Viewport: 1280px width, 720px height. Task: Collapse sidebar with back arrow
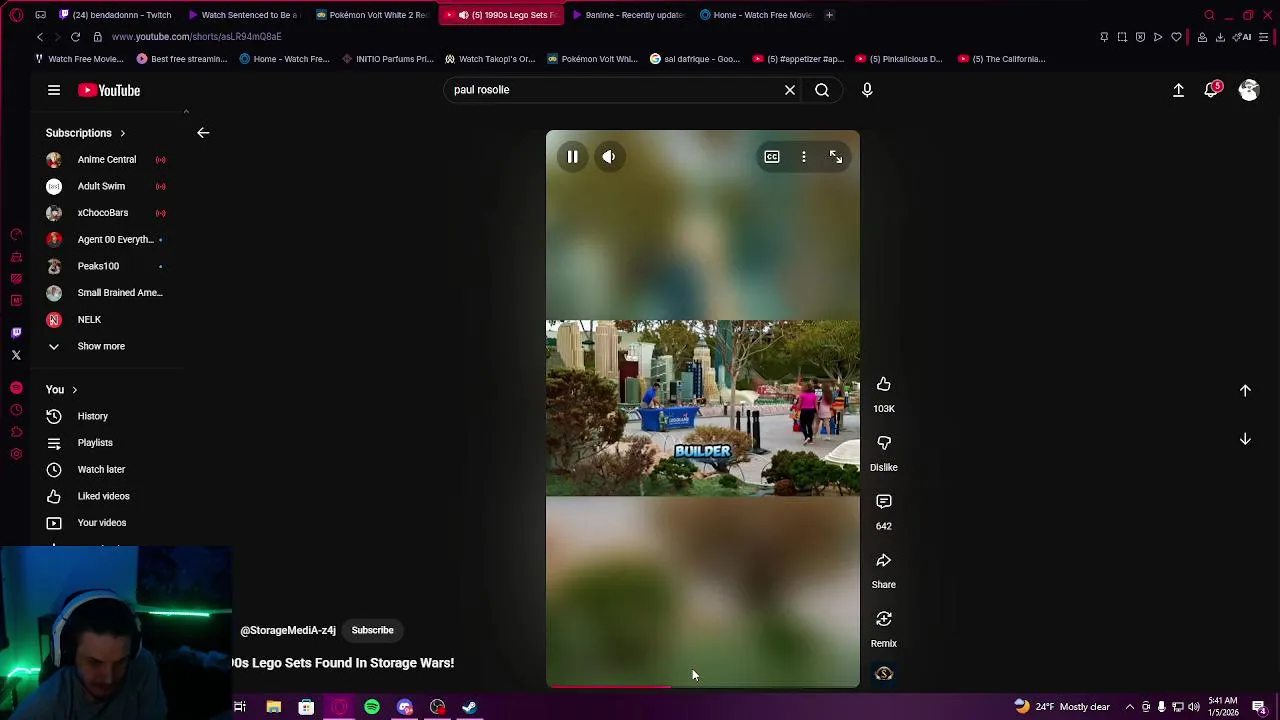[x=203, y=133]
